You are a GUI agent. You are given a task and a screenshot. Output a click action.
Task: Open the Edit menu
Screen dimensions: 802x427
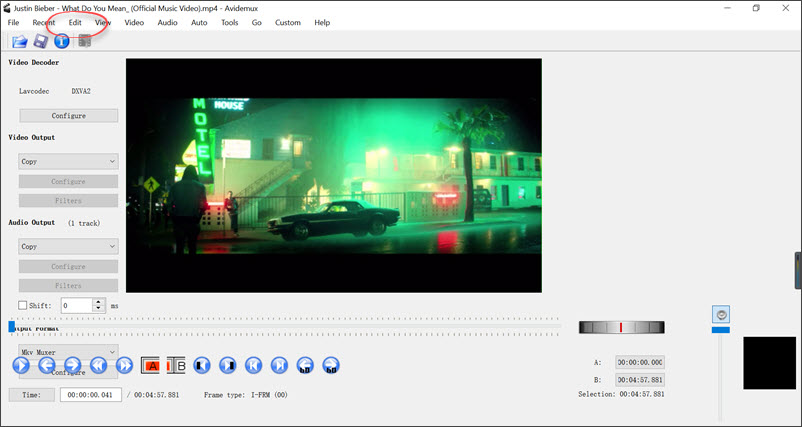point(75,23)
